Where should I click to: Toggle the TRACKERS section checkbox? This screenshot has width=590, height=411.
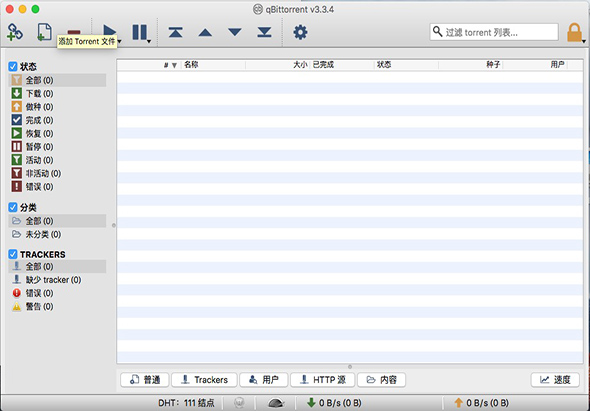pyautogui.click(x=13, y=254)
